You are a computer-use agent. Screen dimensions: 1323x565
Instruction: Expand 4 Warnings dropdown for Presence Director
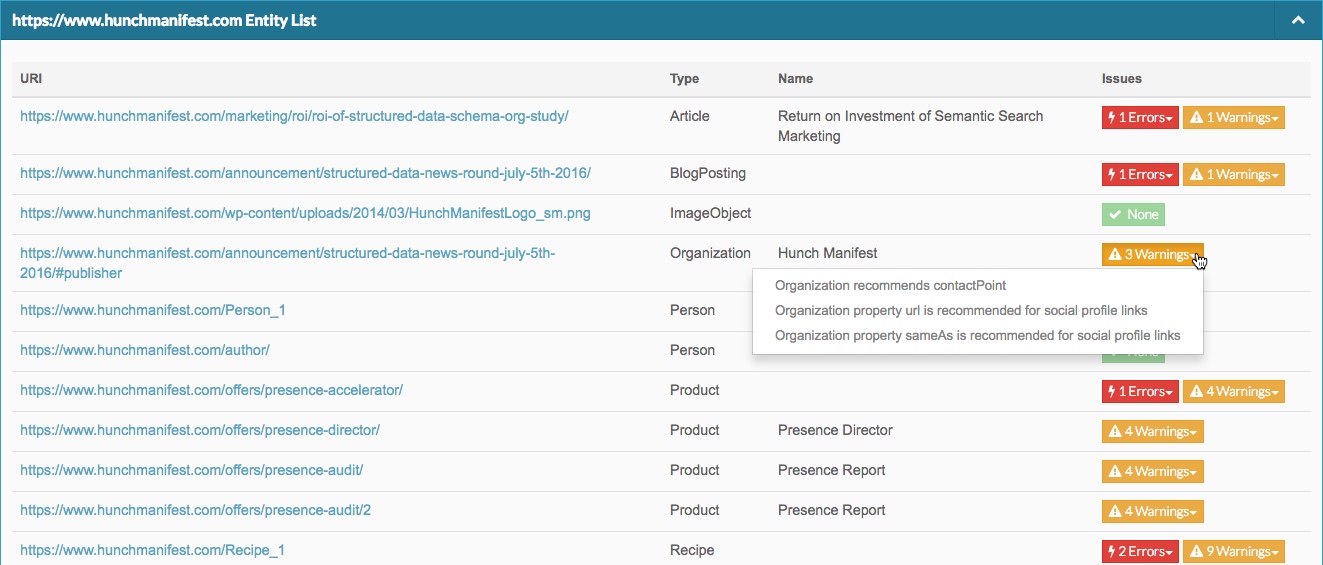pos(1152,432)
